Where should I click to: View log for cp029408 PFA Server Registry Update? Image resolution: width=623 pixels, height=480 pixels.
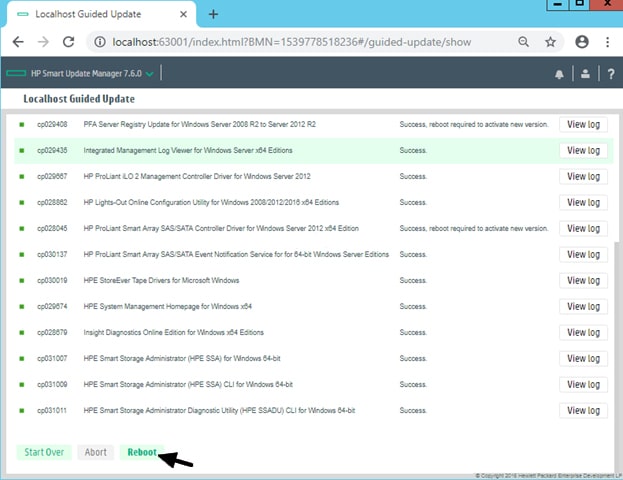(583, 124)
